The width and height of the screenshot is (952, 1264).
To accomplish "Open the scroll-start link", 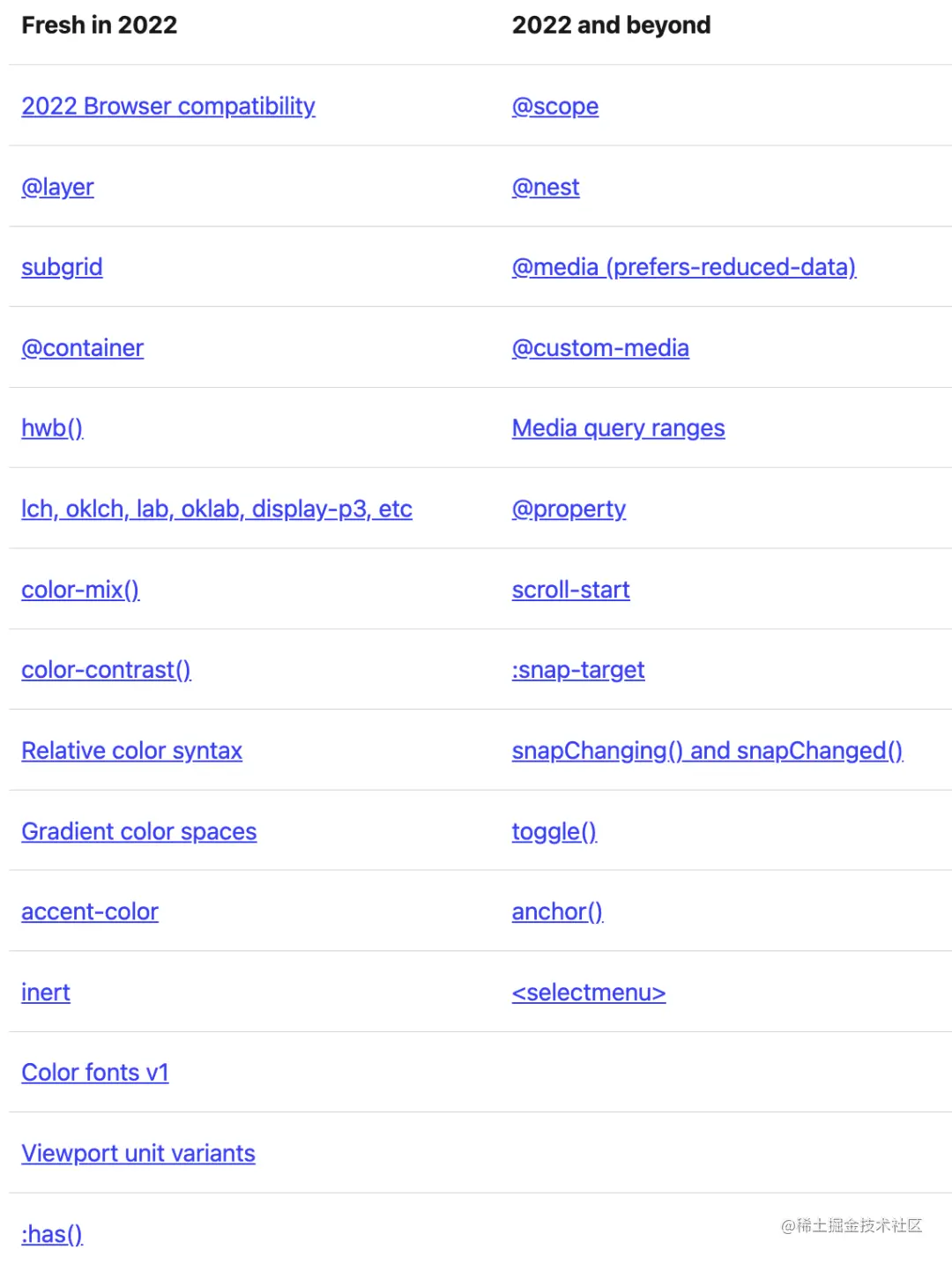I will click(x=571, y=590).
